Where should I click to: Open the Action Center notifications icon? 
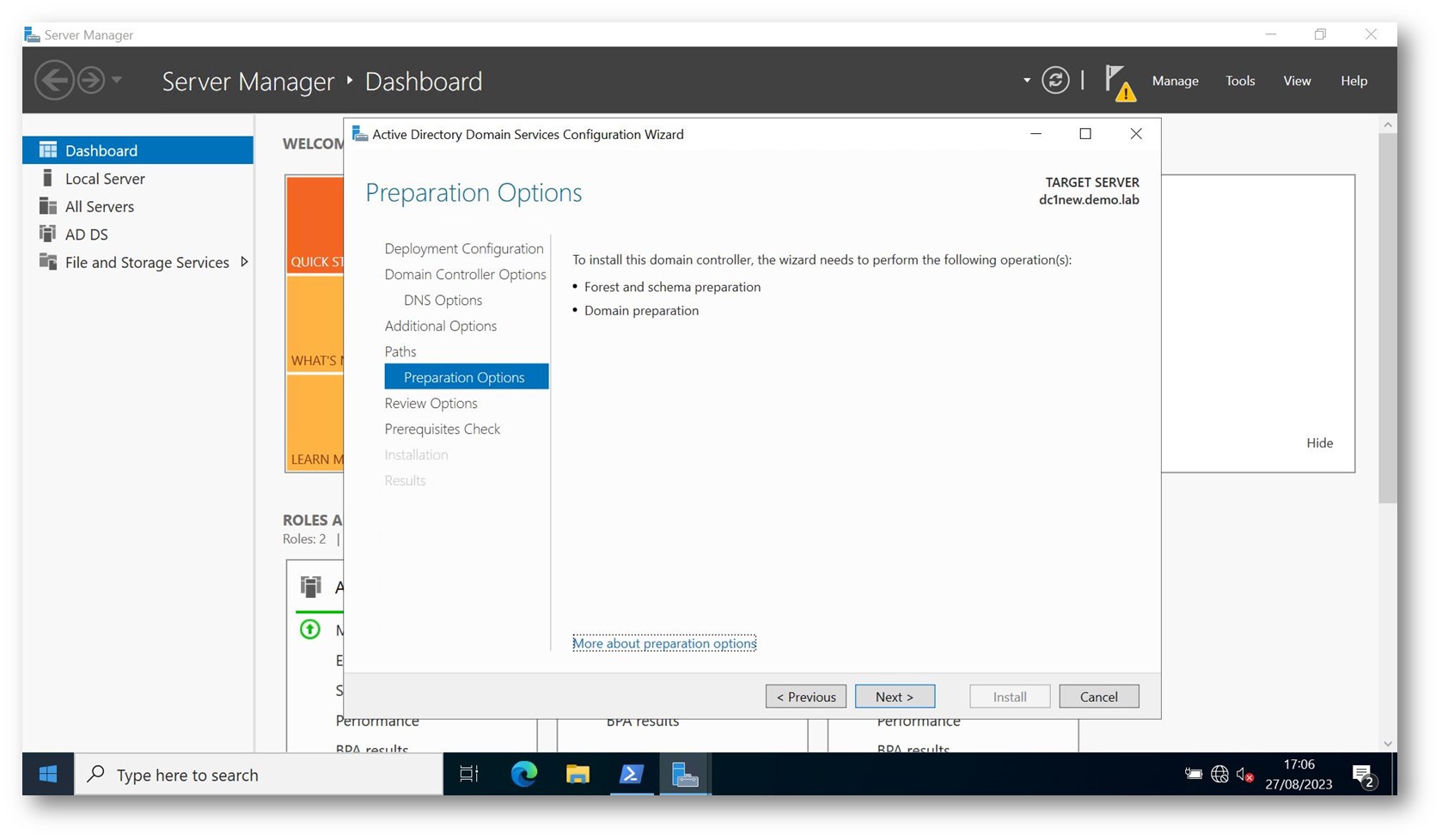[1364, 776]
